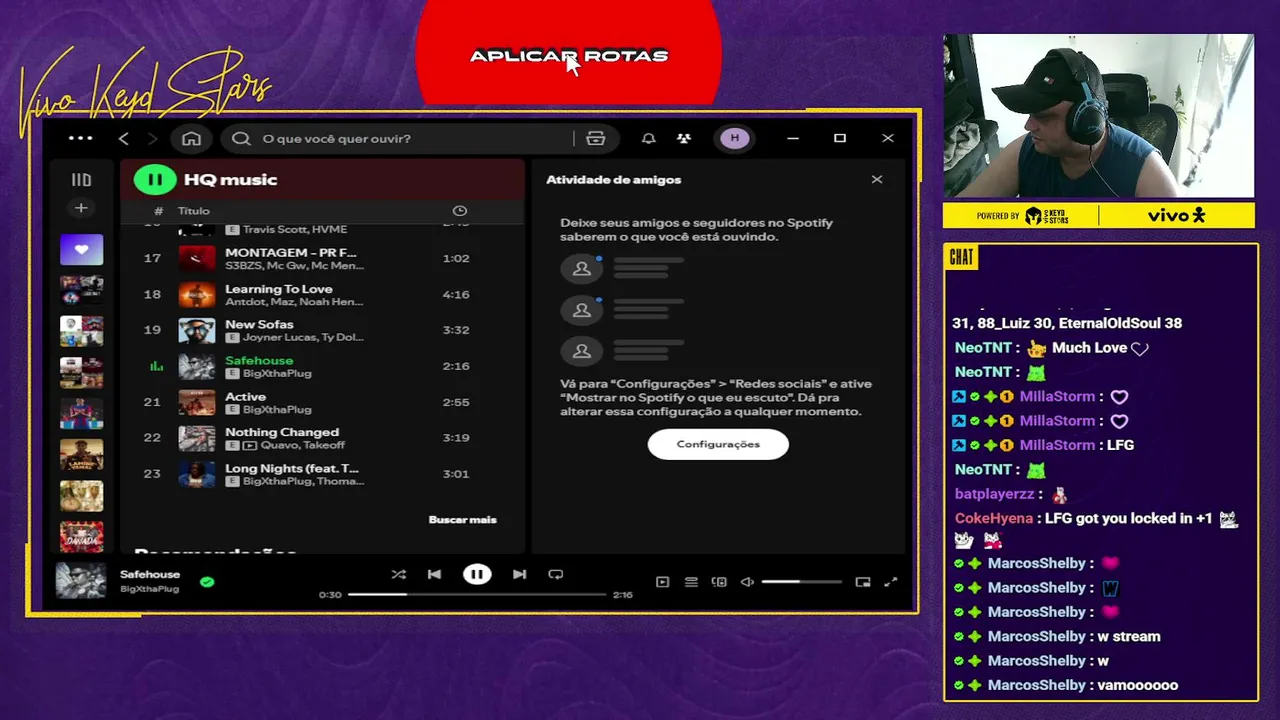Screen dimensions: 1280x720
Task: Select track 17 MONTAGEM - PR F...
Action: [x=322, y=258]
